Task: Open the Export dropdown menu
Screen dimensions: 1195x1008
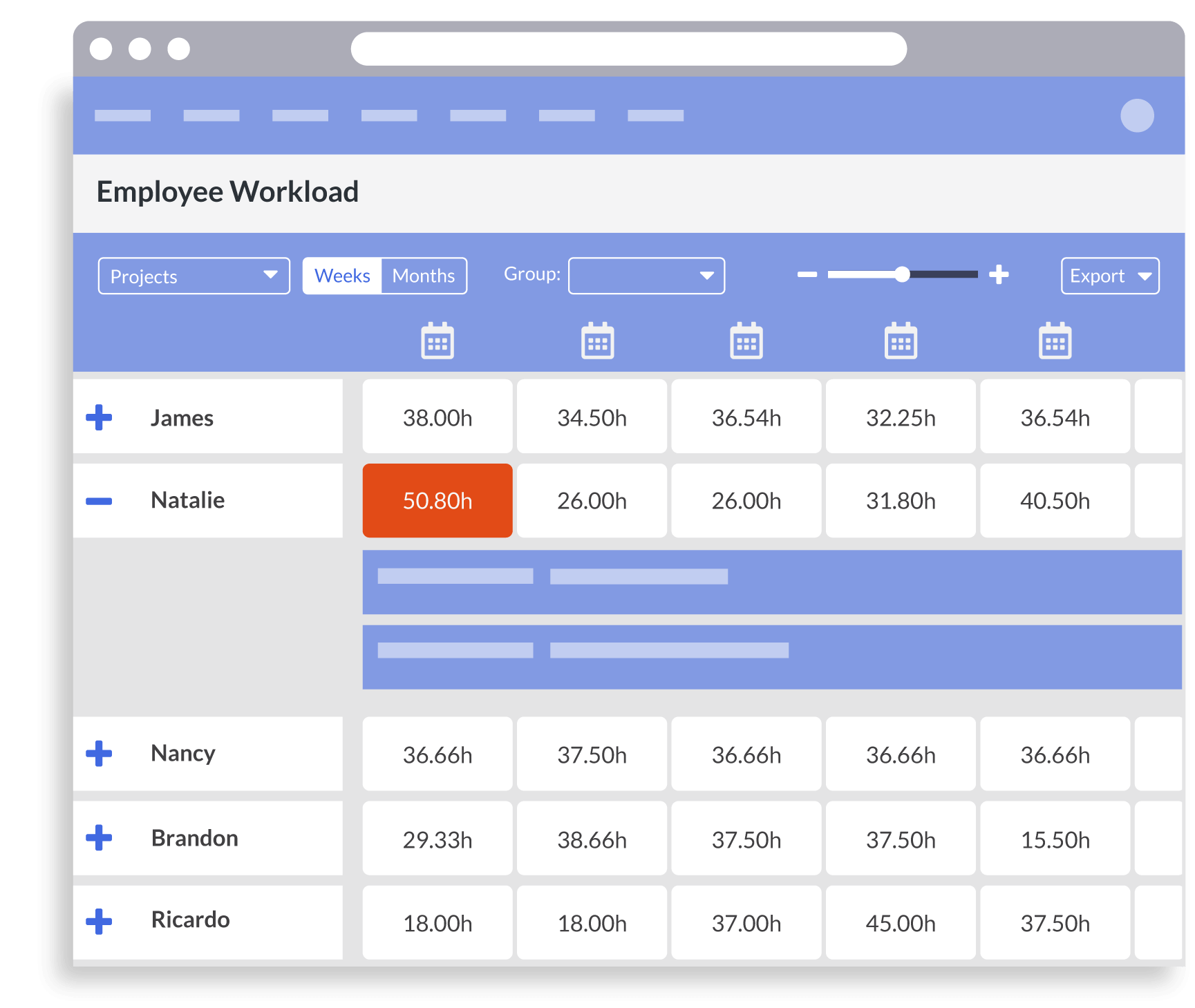Action: [x=1110, y=276]
